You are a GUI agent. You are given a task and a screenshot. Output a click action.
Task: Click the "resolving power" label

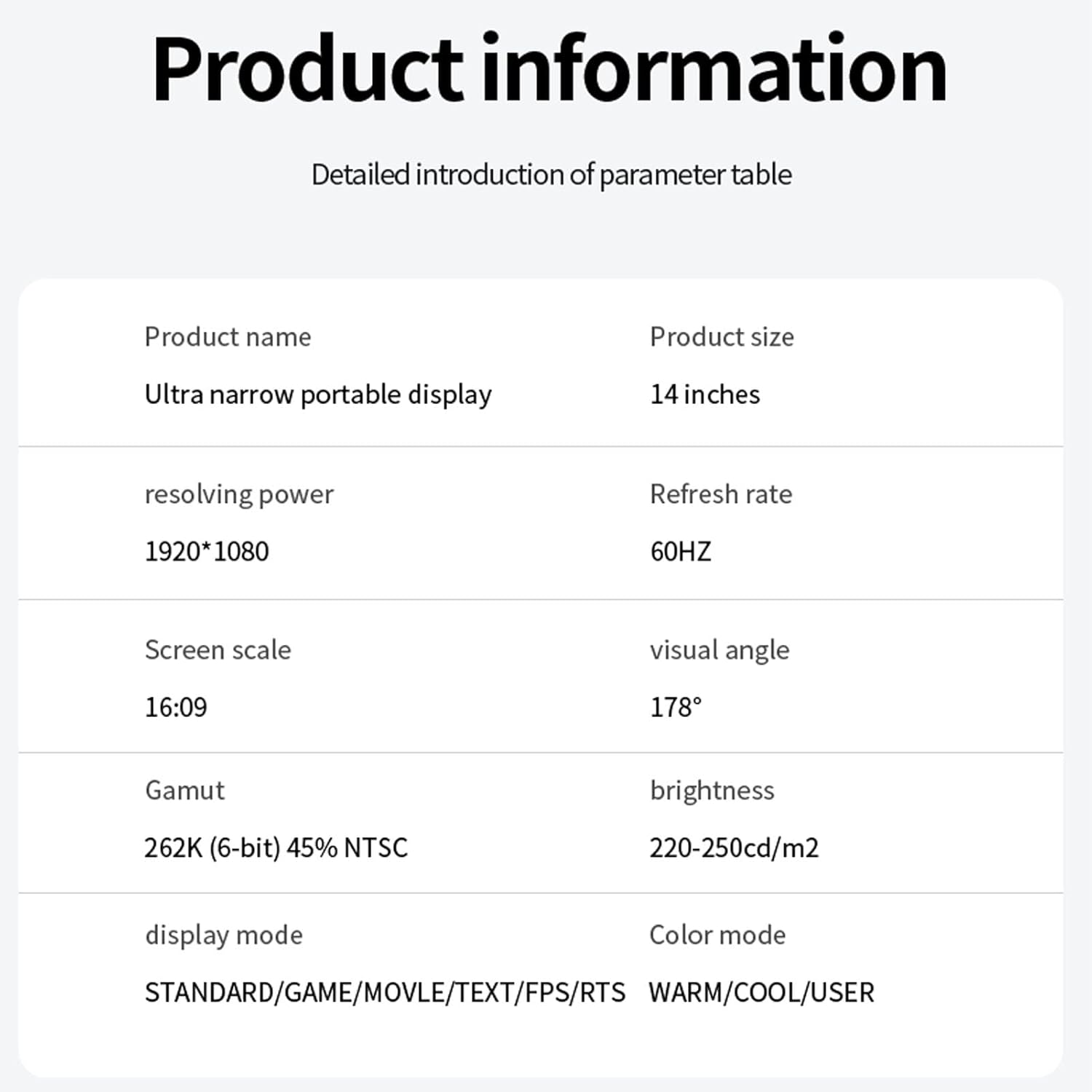click(x=239, y=494)
